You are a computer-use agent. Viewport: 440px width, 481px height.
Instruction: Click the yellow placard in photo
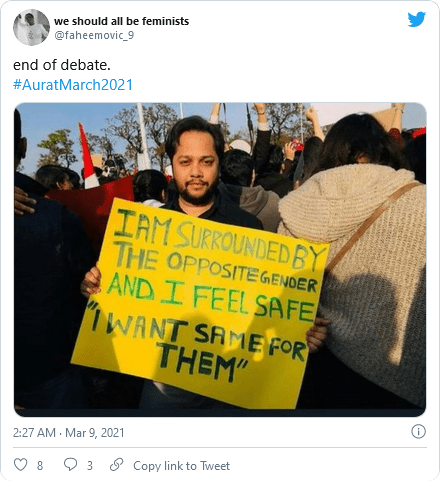(199, 303)
